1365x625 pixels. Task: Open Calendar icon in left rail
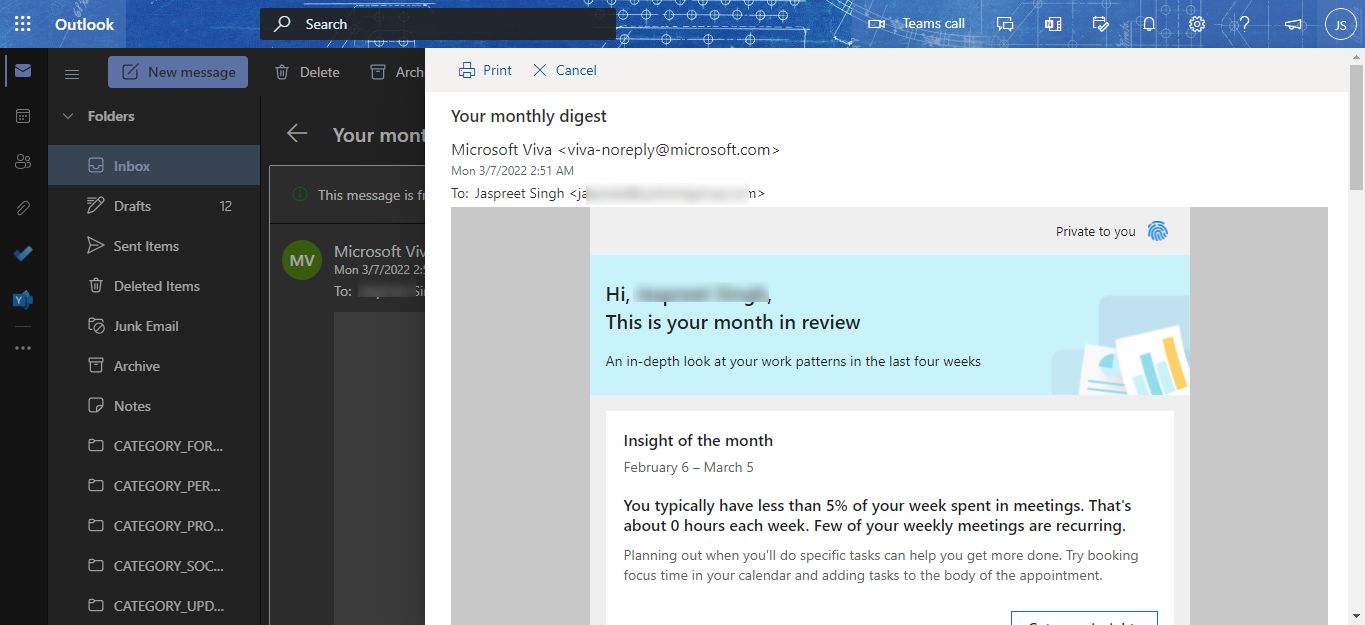[23, 116]
